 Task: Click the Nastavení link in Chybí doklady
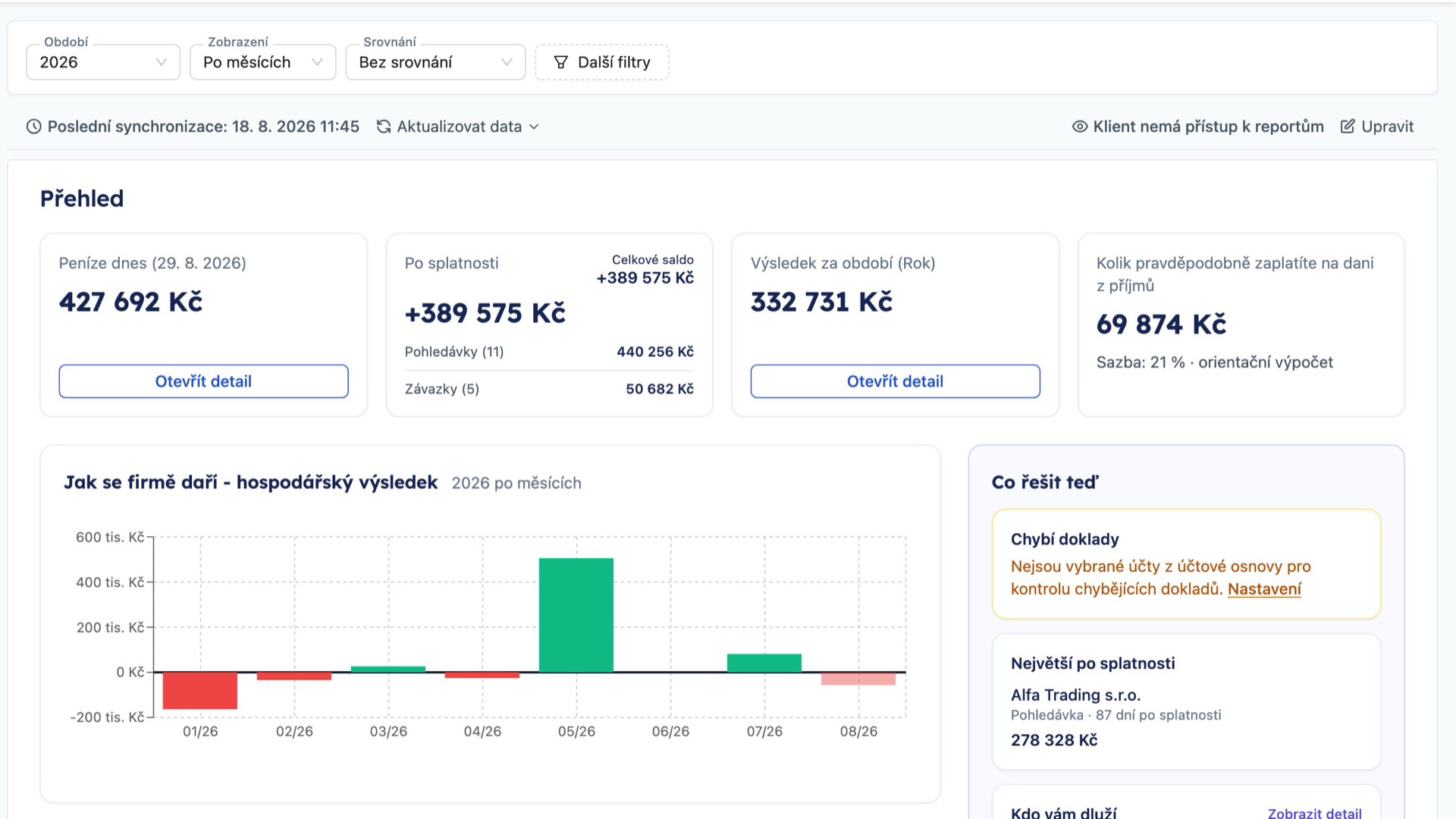click(x=1264, y=589)
